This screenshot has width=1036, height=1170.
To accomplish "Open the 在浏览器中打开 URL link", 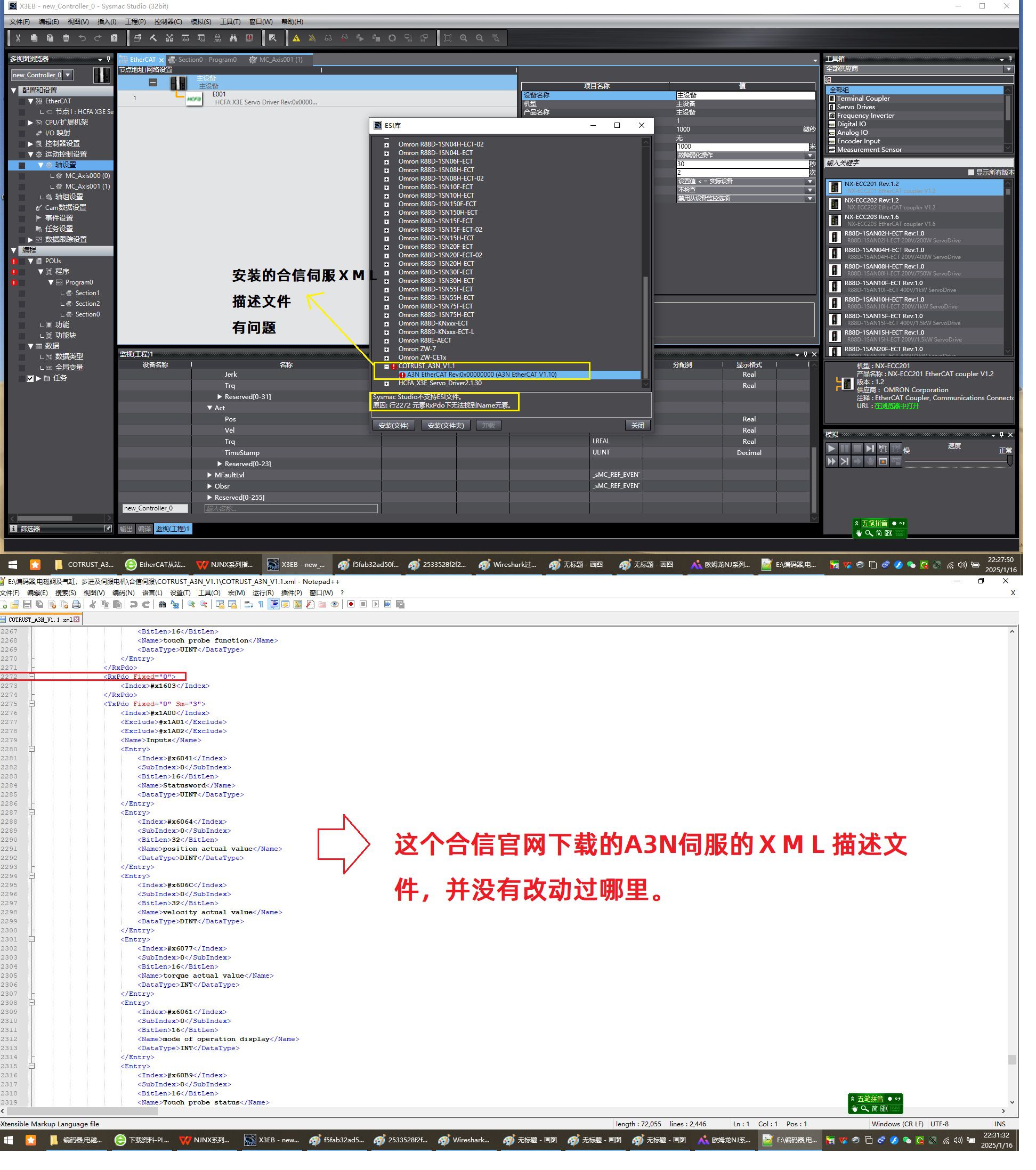I will (x=896, y=406).
